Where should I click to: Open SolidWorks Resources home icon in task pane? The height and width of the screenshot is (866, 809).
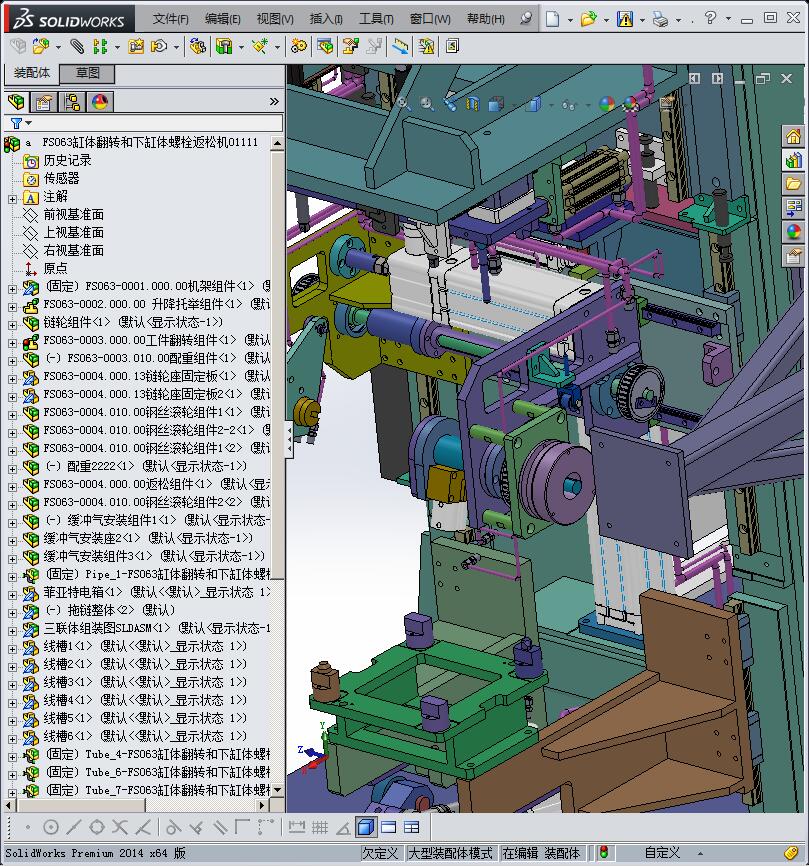tap(793, 136)
